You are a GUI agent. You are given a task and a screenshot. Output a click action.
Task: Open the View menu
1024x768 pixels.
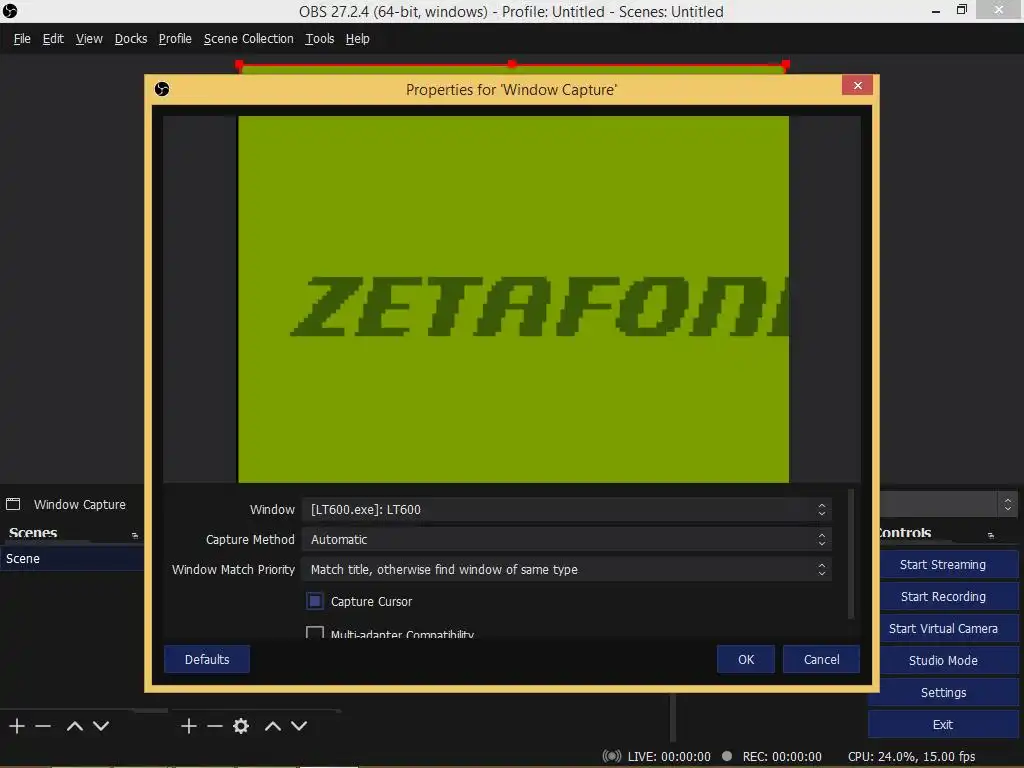(89, 39)
